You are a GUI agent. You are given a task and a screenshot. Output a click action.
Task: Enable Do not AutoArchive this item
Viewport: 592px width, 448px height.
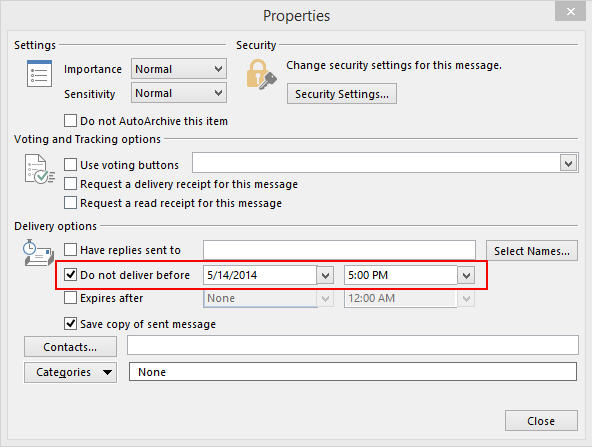click(70, 121)
